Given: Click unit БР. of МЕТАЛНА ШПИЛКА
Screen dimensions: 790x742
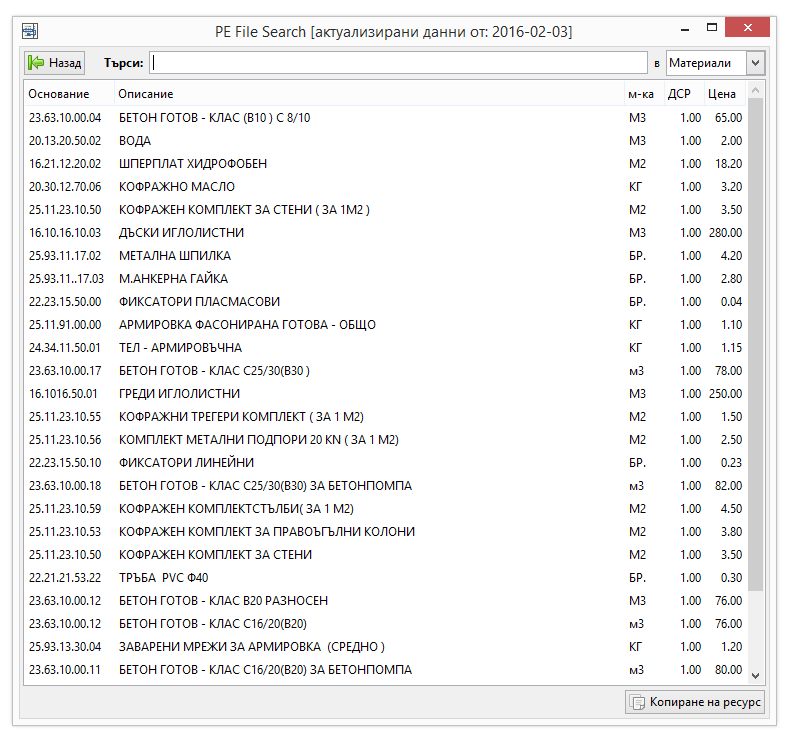Looking at the screenshot, I should [x=637, y=256].
